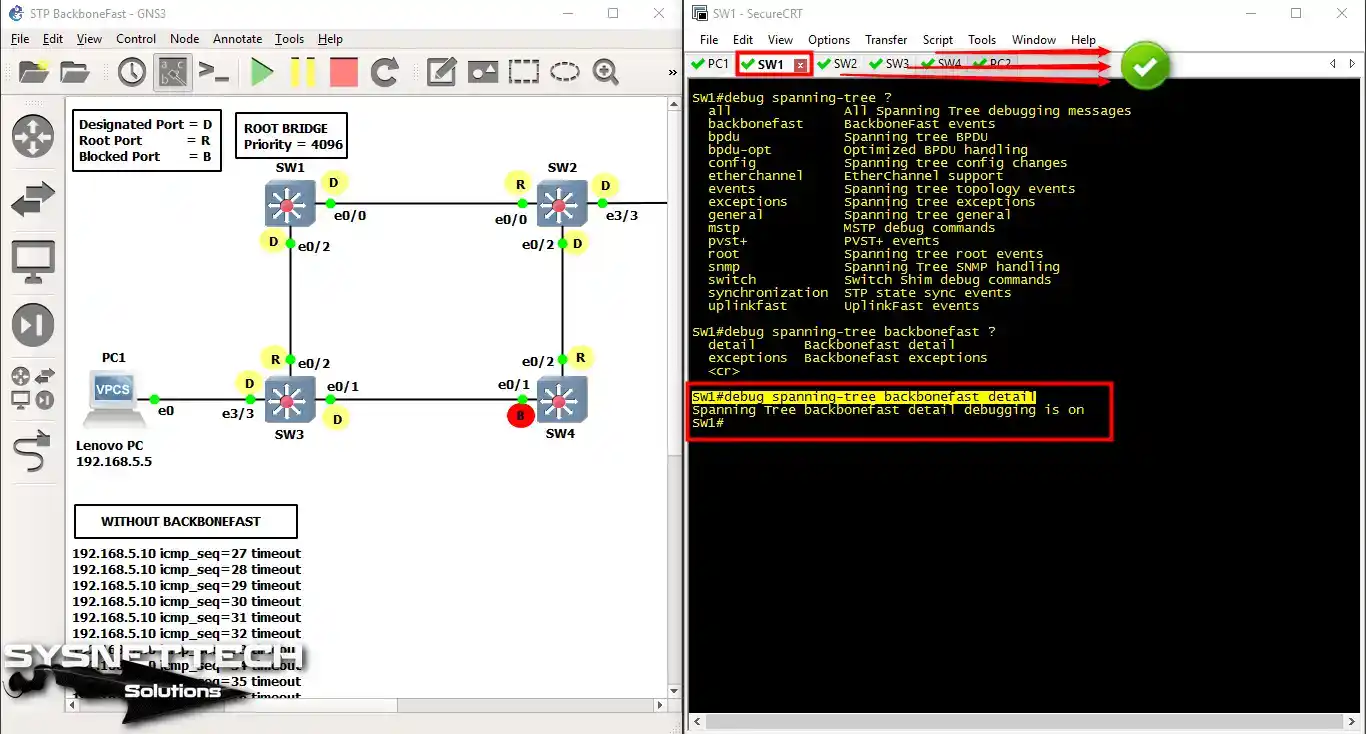
Task: Open the snapshot manager clock icon
Action: point(131,72)
